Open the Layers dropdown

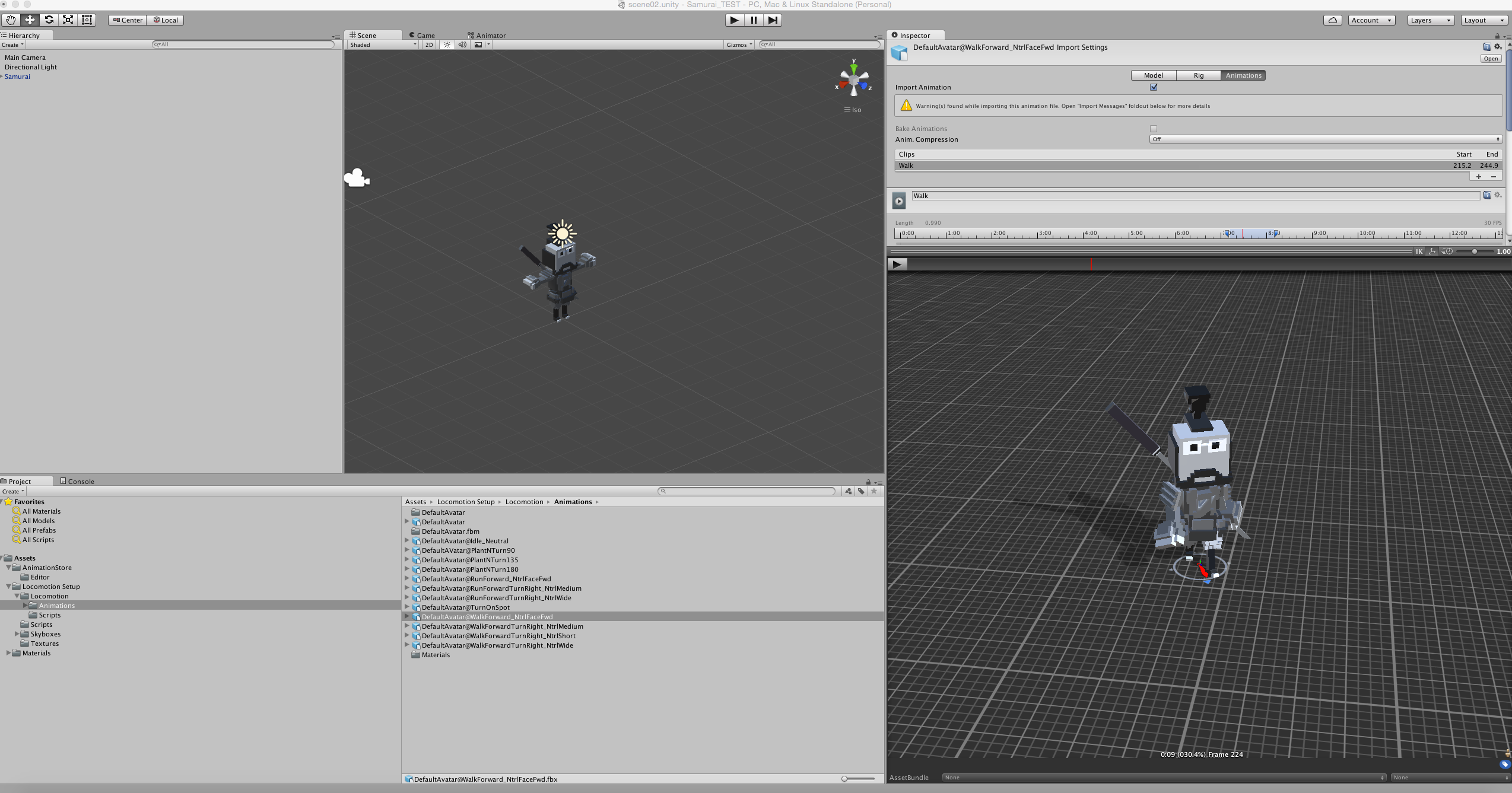coord(1431,20)
